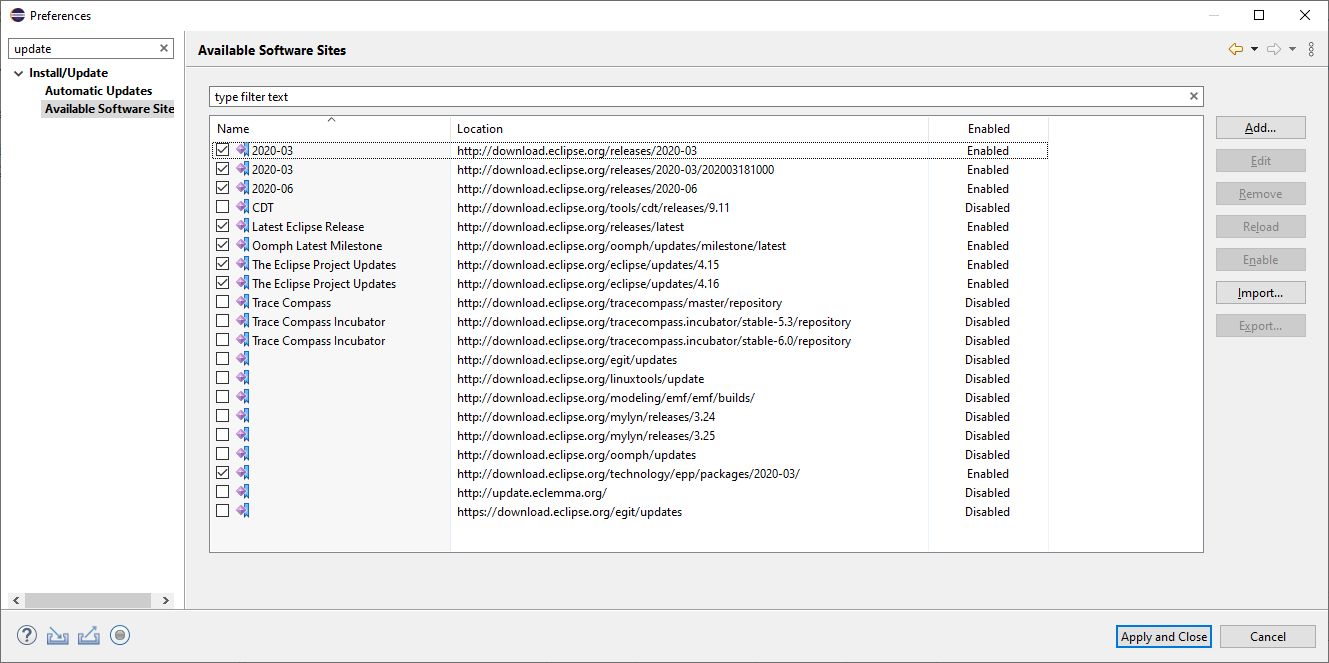Clear the 'update' search field with X
This screenshot has height=663, width=1329.
tap(164, 48)
